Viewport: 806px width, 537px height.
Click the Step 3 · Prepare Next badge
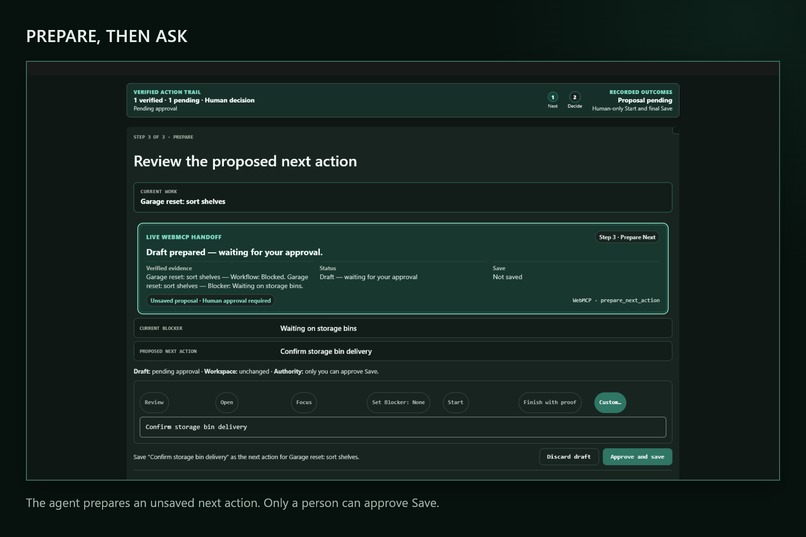point(627,237)
